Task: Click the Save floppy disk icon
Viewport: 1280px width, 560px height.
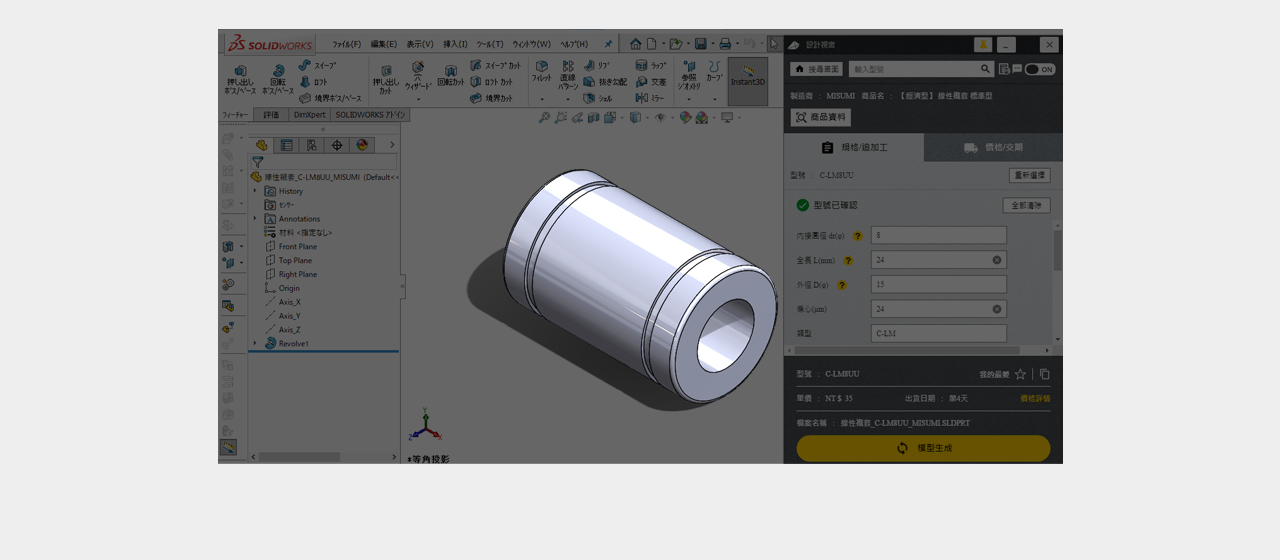Action: tap(700, 44)
